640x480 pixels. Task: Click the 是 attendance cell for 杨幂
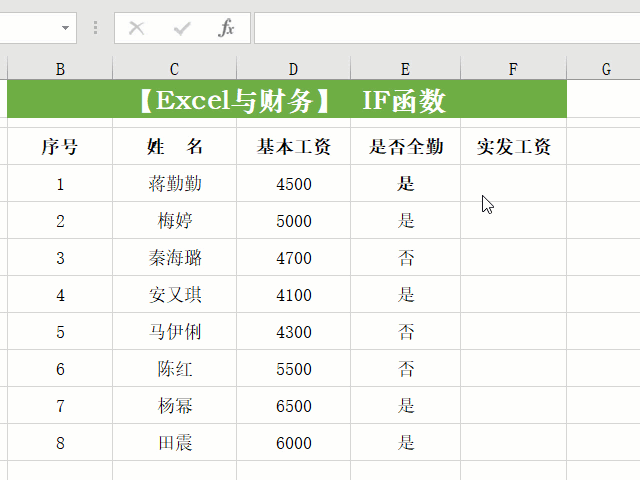point(405,406)
